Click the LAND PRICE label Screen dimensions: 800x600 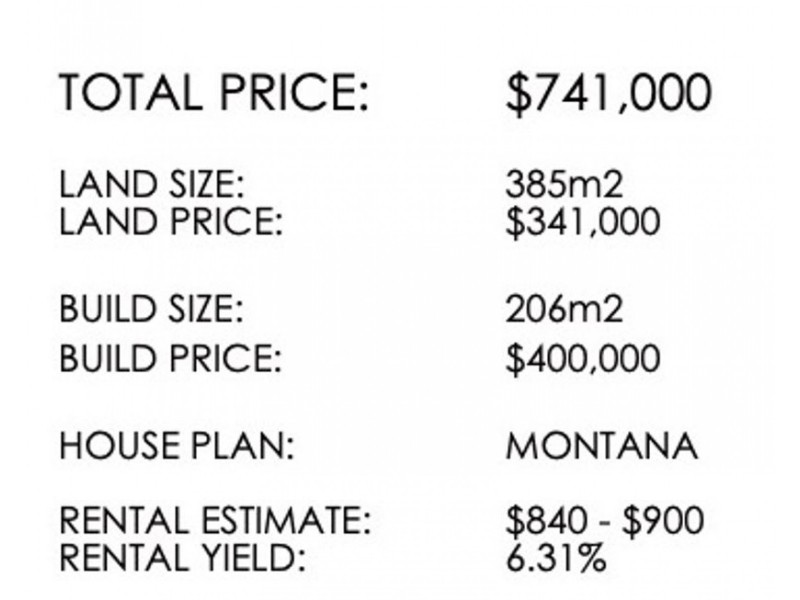tap(171, 222)
